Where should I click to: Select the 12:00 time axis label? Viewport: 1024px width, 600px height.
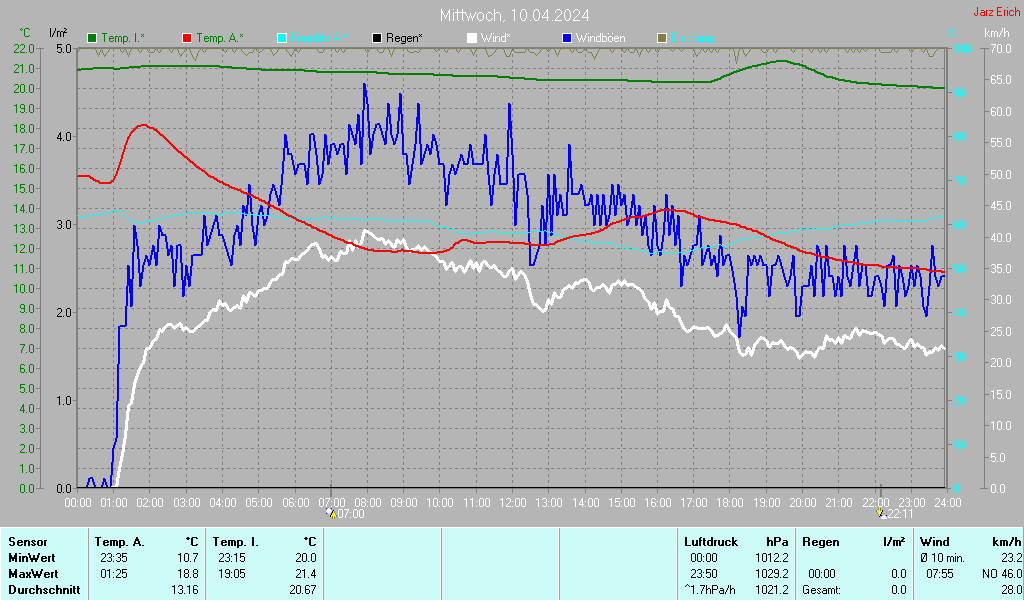513,501
